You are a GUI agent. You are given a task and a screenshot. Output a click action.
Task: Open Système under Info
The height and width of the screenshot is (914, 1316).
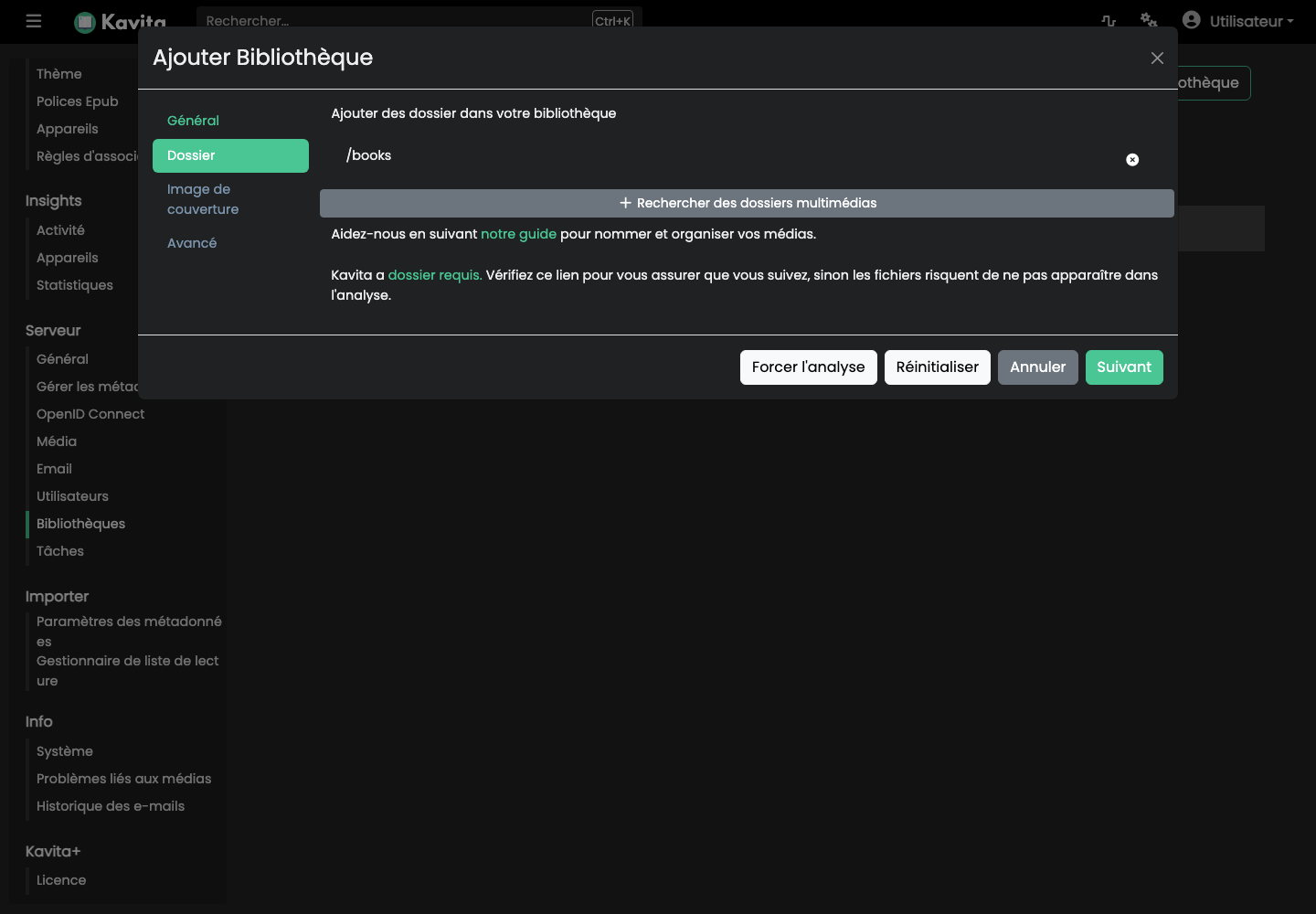tap(65, 751)
